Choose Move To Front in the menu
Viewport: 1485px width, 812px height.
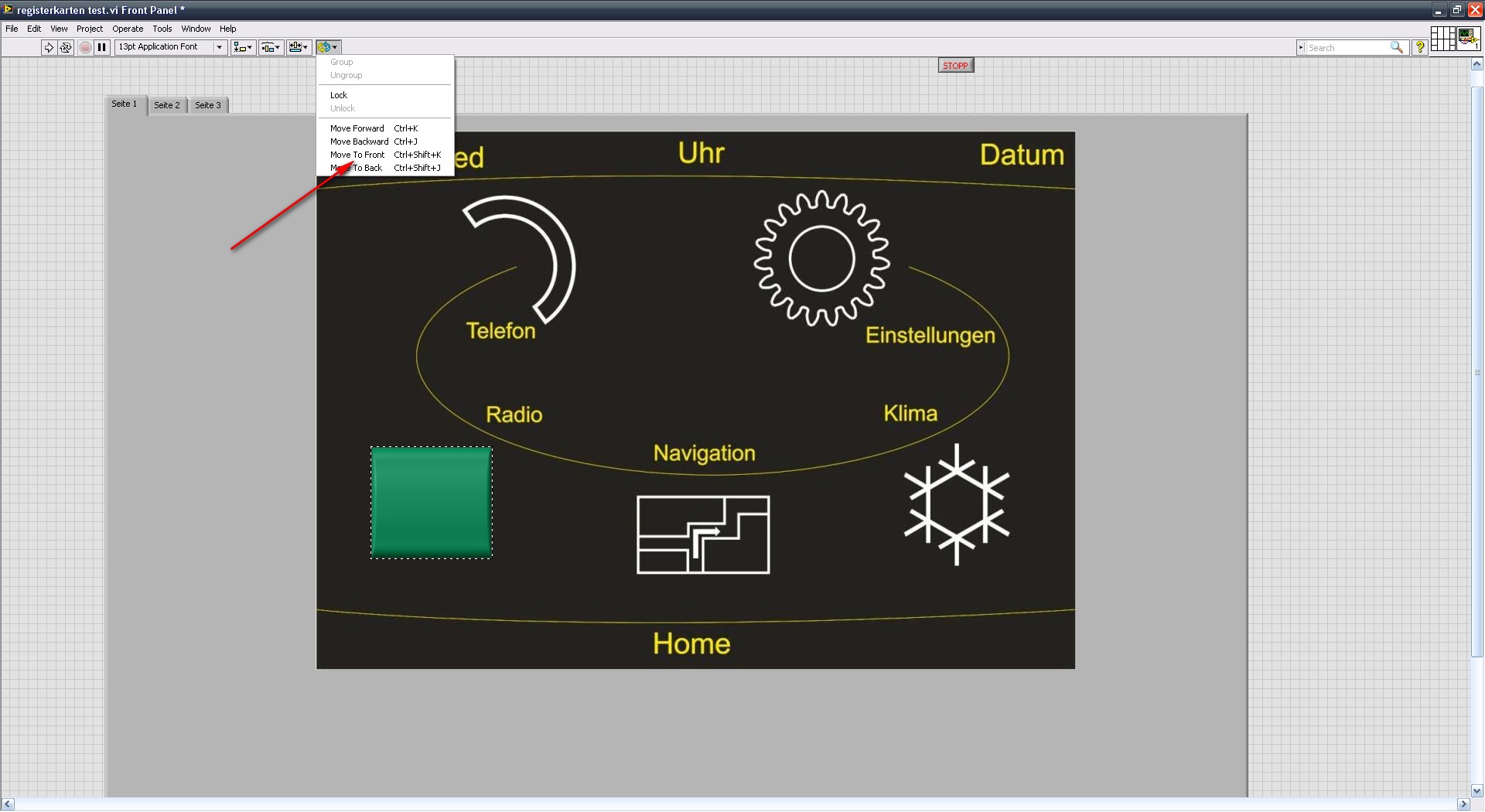(x=385, y=155)
